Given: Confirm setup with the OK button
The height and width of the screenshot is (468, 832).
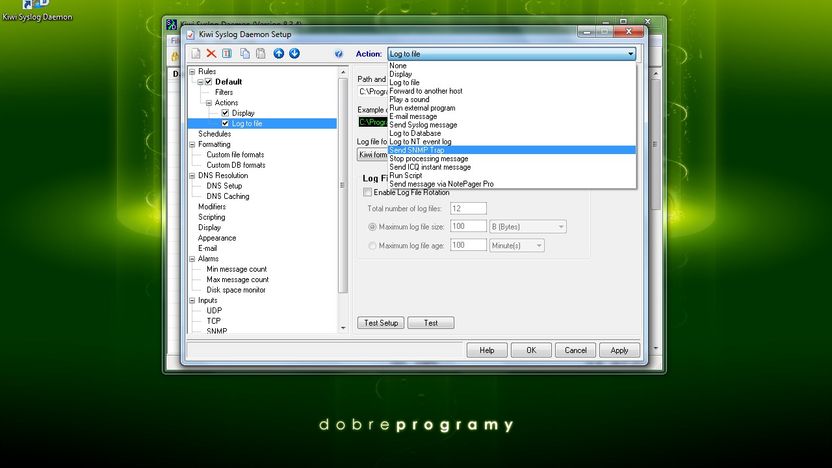Looking at the screenshot, I should click(x=531, y=350).
